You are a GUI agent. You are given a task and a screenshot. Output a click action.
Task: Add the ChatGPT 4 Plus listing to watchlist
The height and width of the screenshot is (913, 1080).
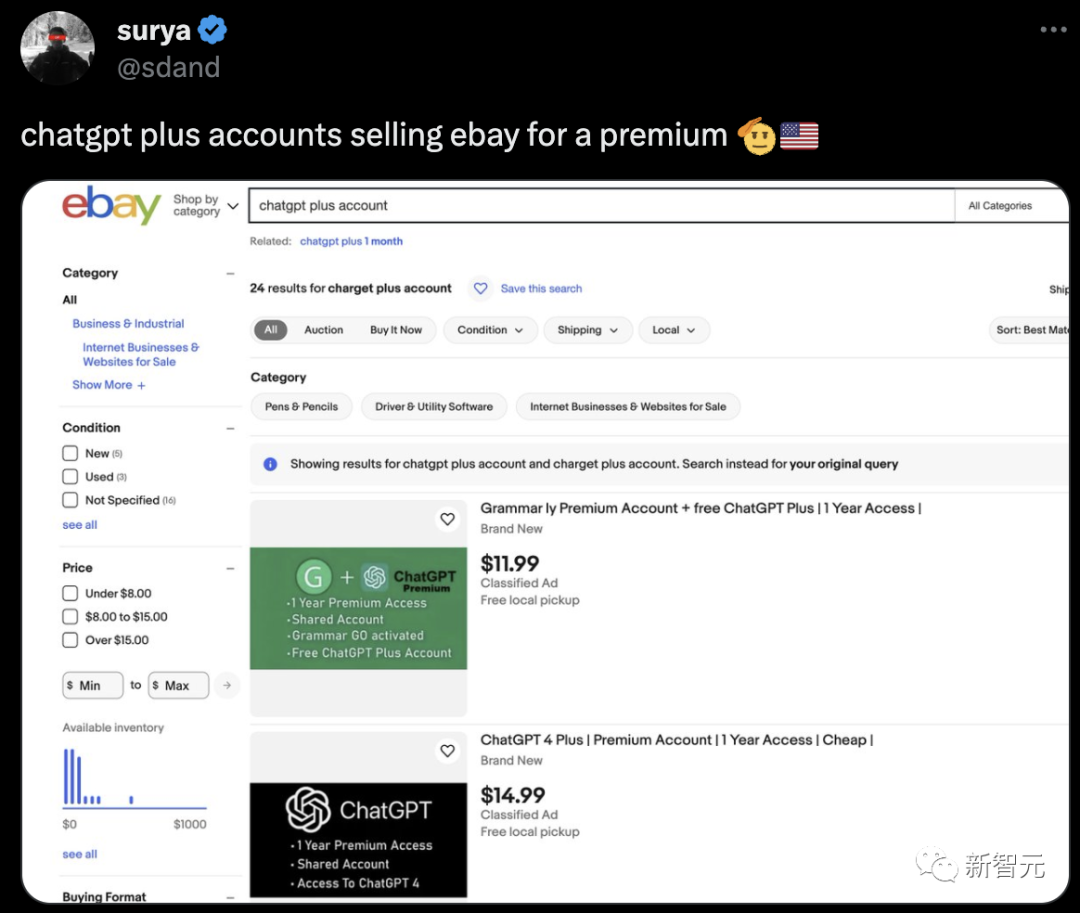click(x=447, y=751)
